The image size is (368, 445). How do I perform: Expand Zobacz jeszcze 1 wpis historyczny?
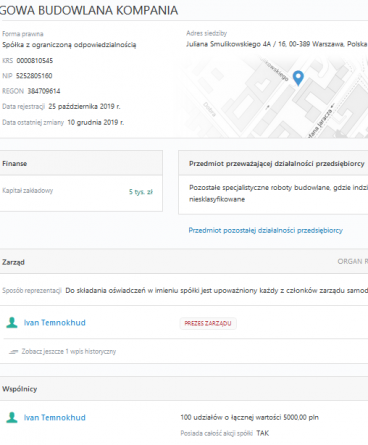(69, 351)
